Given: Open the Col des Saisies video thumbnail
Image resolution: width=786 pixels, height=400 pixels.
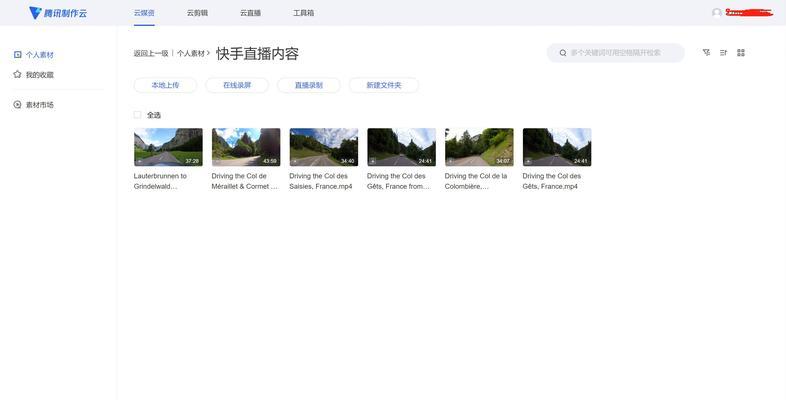Looking at the screenshot, I should point(324,147).
